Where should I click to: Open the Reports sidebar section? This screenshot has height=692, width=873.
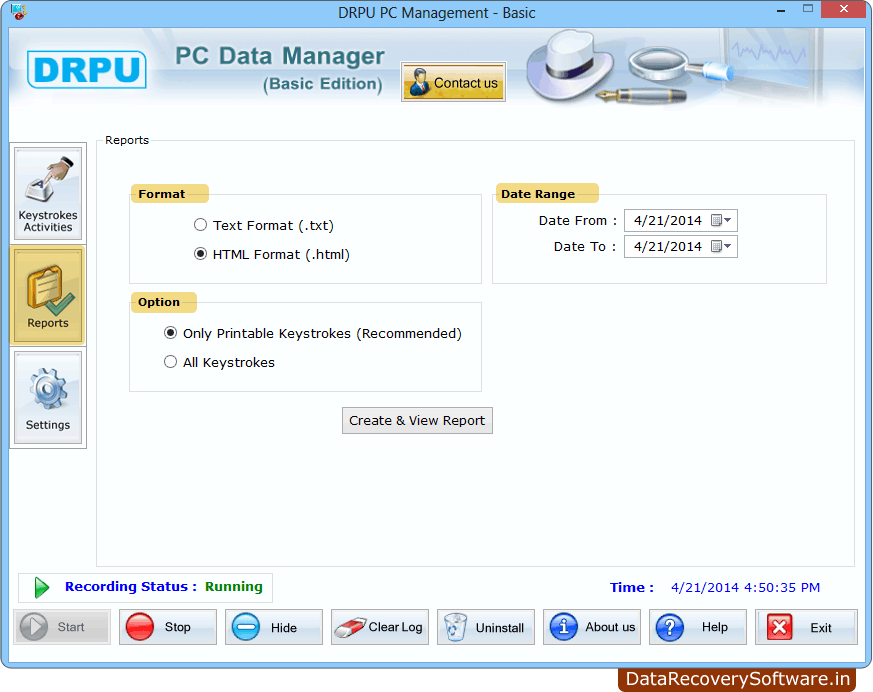[48, 296]
